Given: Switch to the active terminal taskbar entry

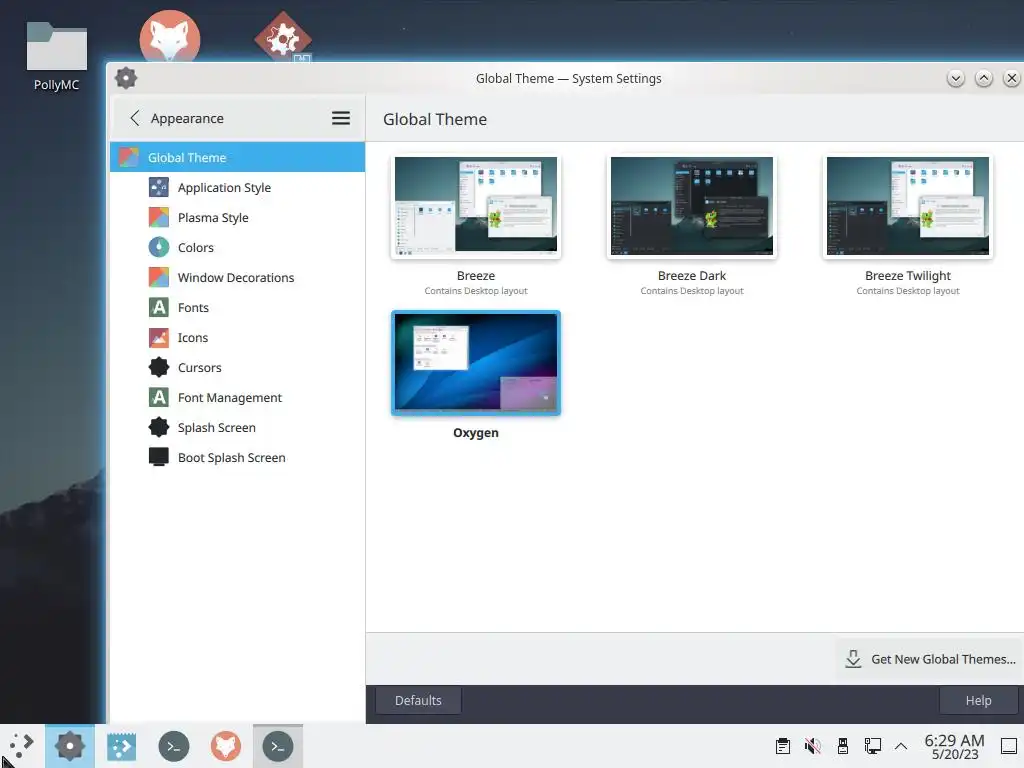Looking at the screenshot, I should 278,746.
